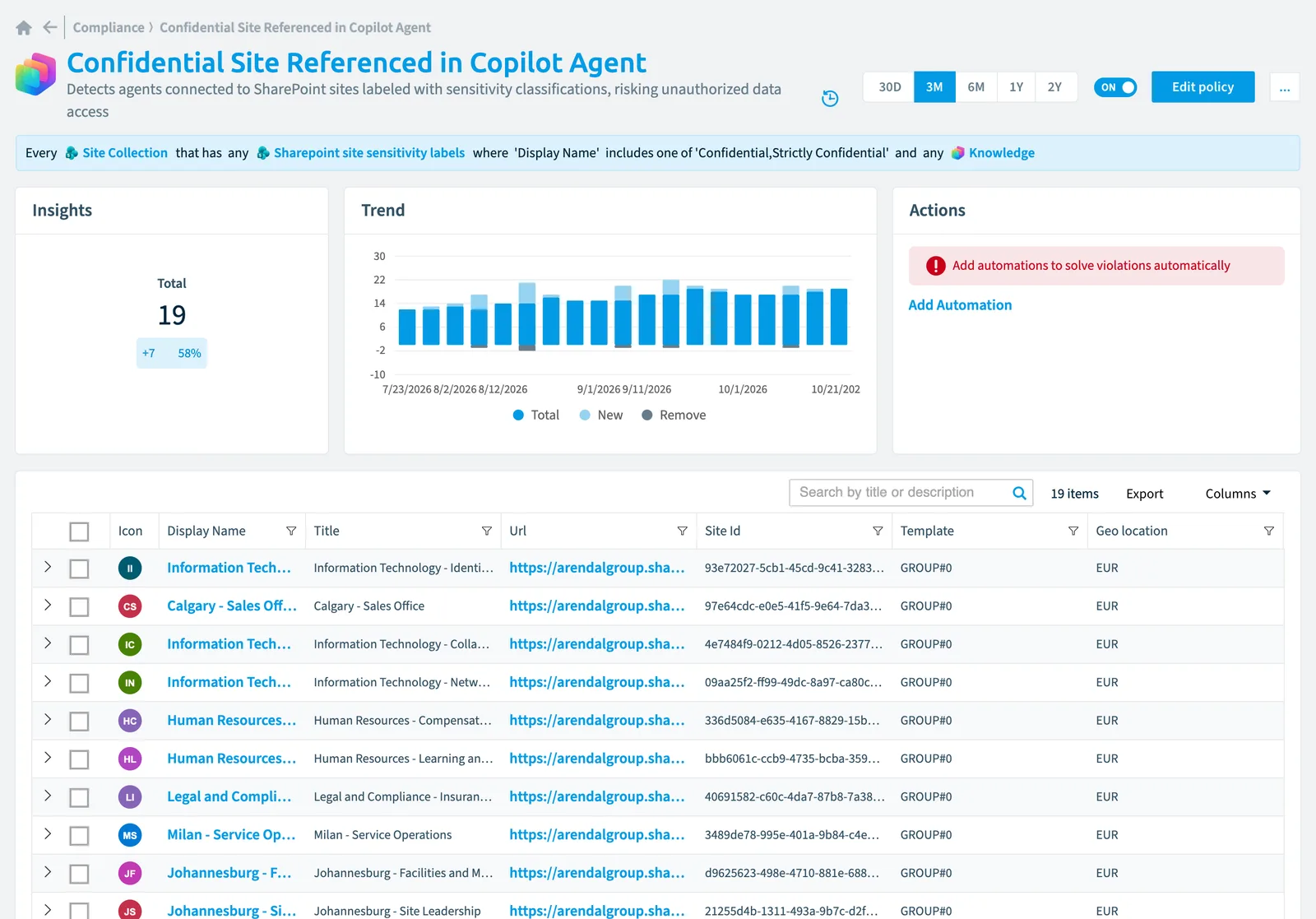
Task: Click the search magnifier icon
Action: [x=1019, y=493]
